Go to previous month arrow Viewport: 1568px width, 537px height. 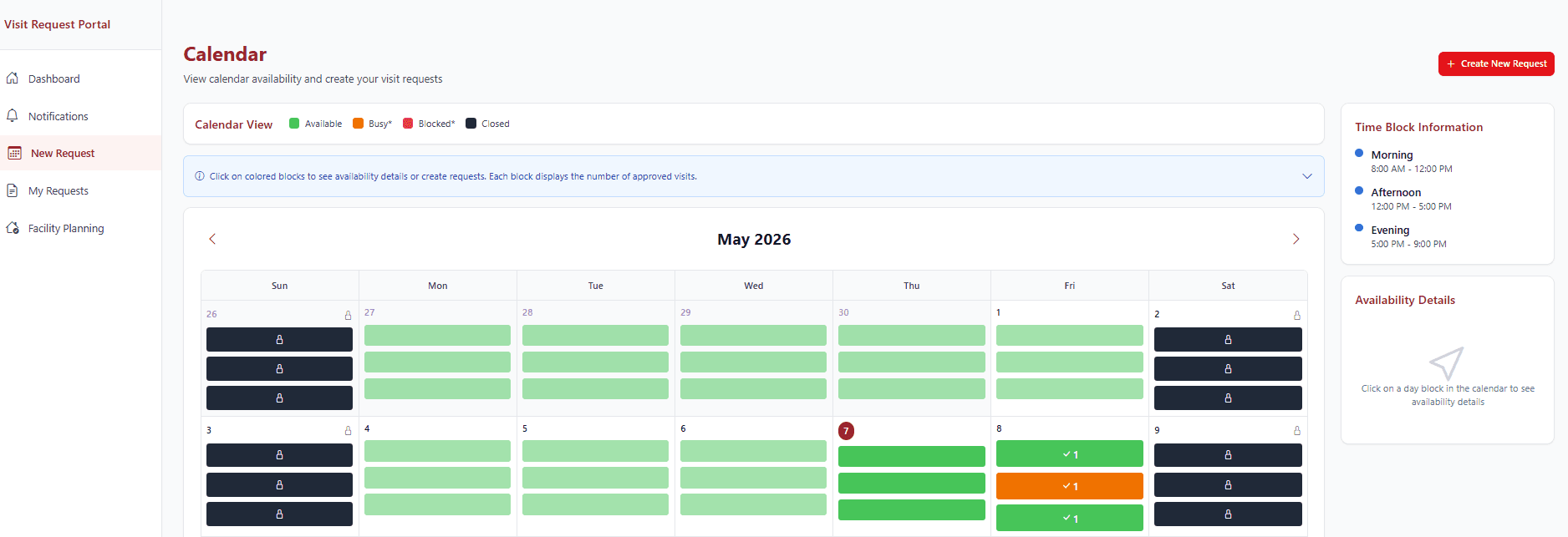tap(212, 239)
